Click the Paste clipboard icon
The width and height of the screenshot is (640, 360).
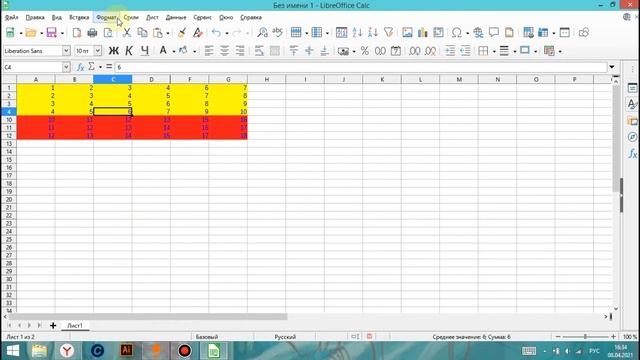[158, 33]
